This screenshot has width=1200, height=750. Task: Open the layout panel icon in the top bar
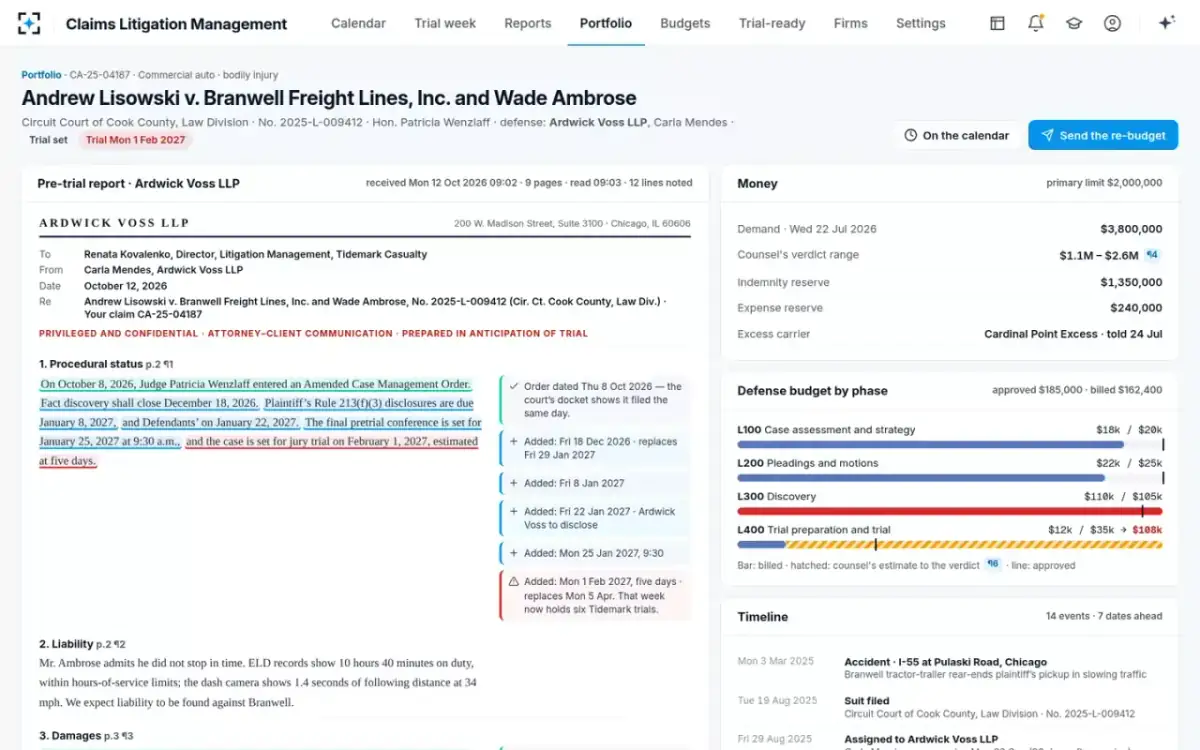(997, 23)
